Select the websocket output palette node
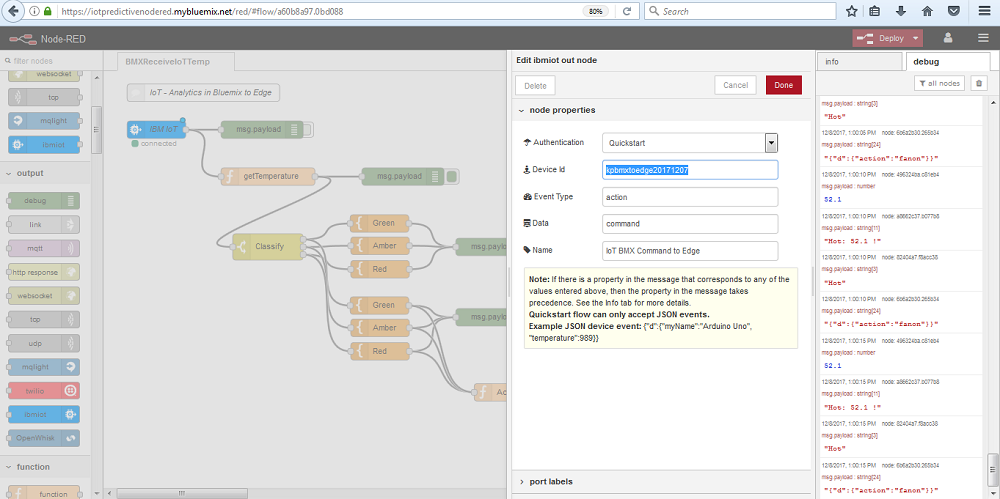This screenshot has height=499, width=1000. pyautogui.click(x=44, y=295)
